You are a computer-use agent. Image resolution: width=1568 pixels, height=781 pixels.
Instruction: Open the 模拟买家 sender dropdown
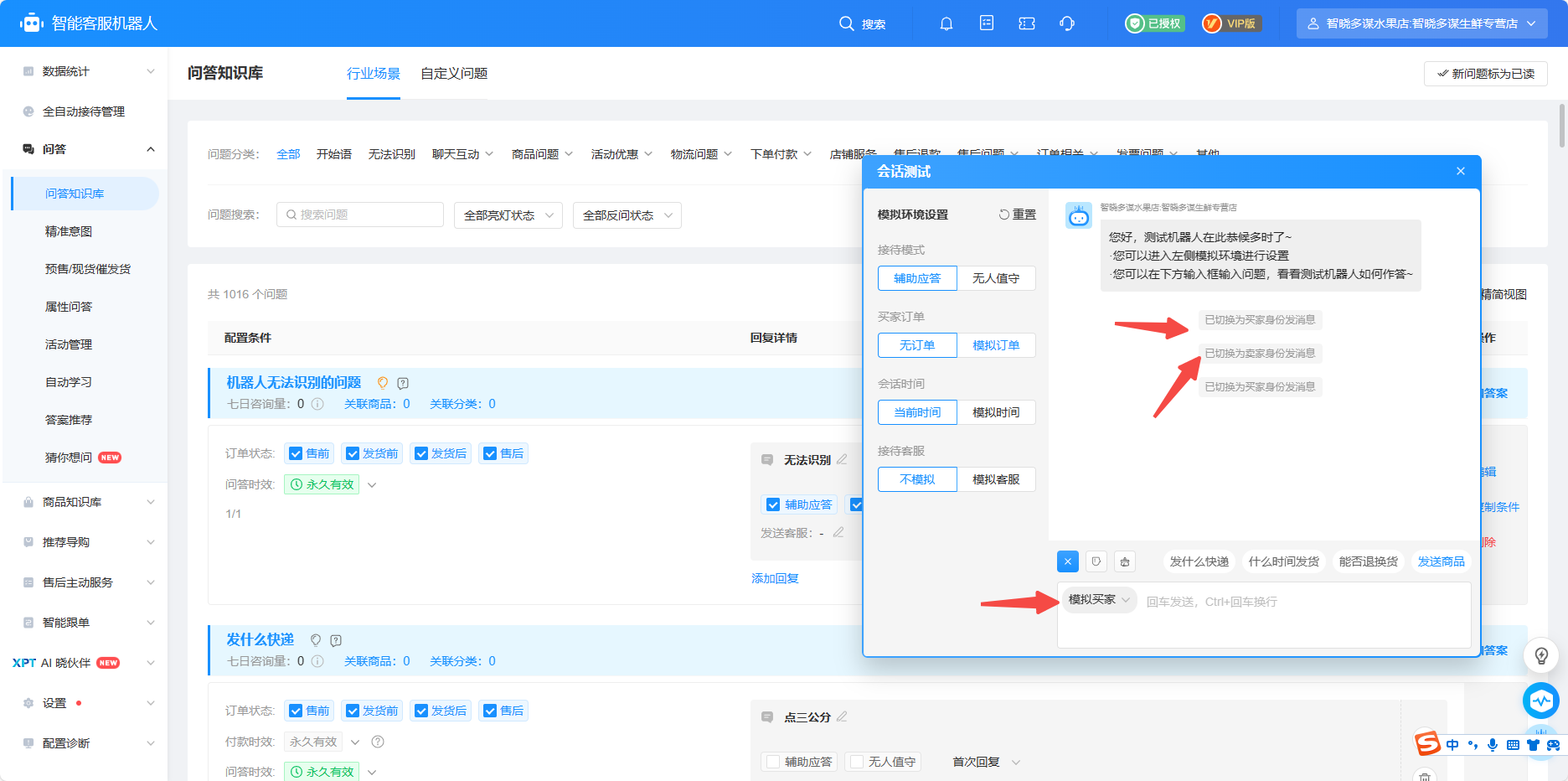click(x=1099, y=599)
